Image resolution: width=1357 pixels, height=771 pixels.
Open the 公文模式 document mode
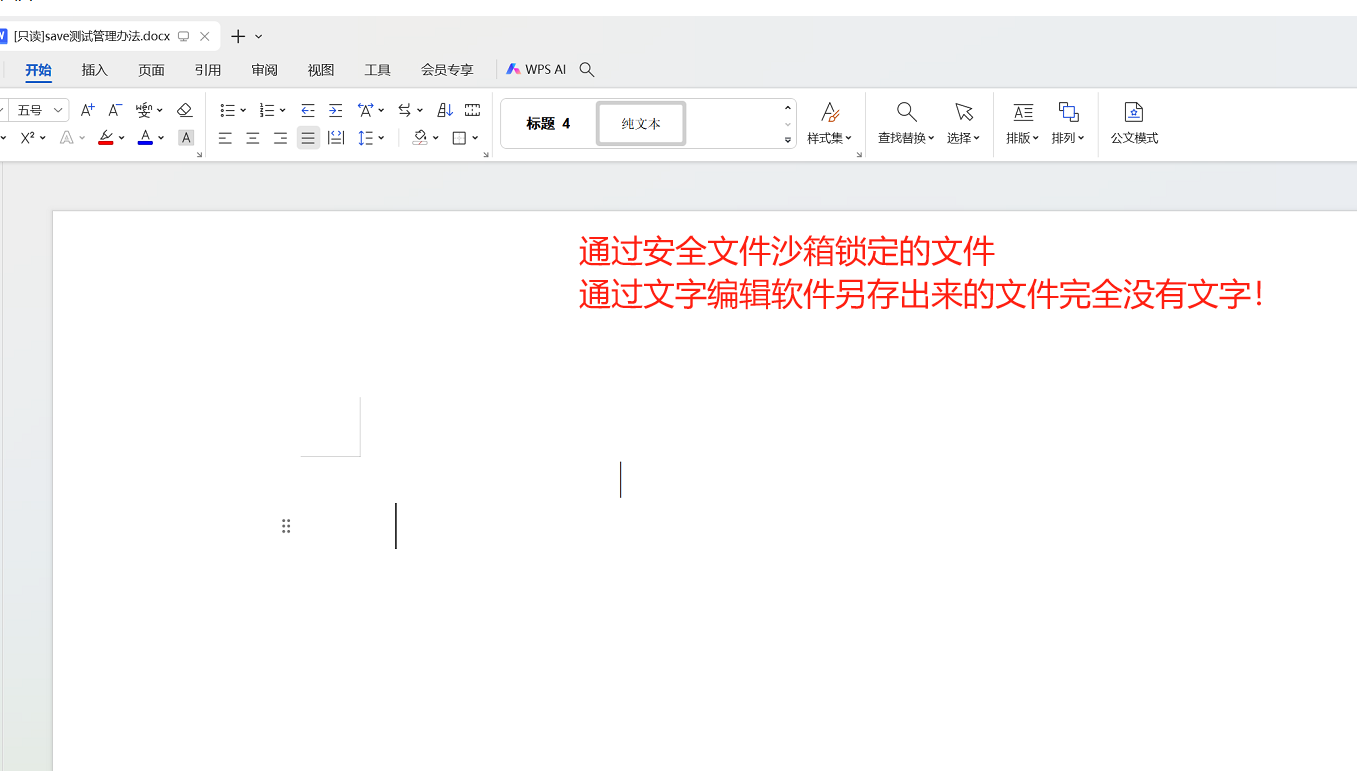coord(1134,123)
